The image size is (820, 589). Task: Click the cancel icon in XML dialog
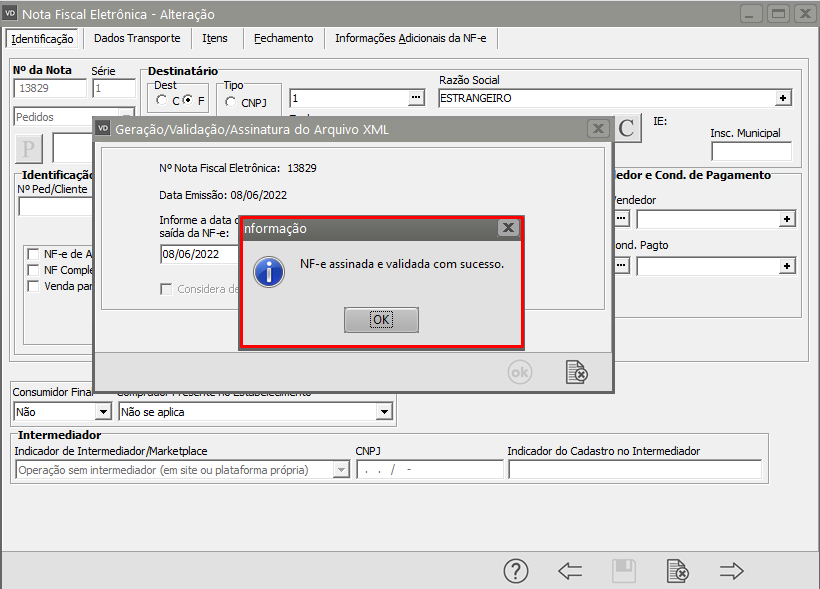pyautogui.click(x=576, y=372)
